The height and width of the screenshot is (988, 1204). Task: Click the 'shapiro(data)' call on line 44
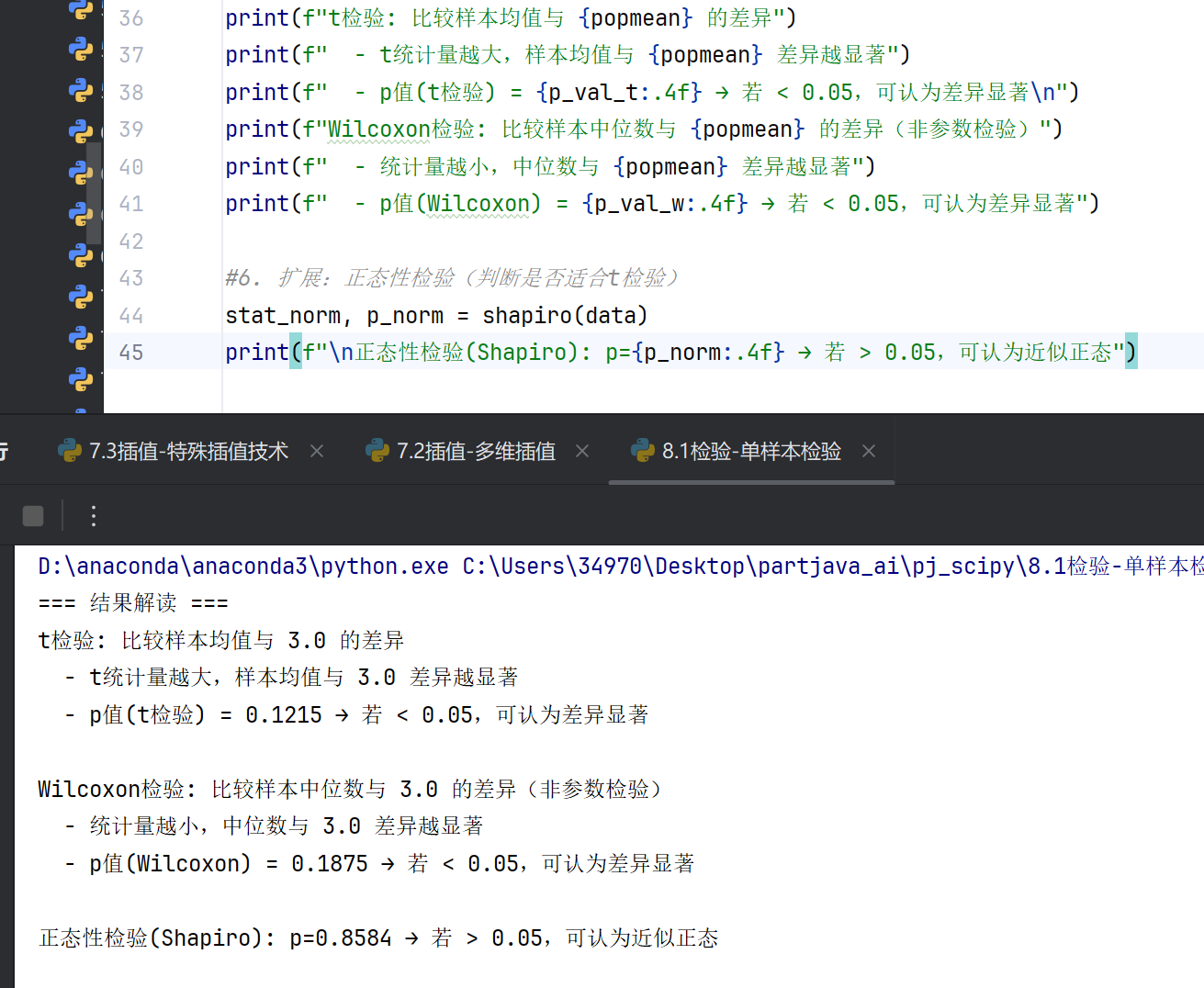coord(565,316)
